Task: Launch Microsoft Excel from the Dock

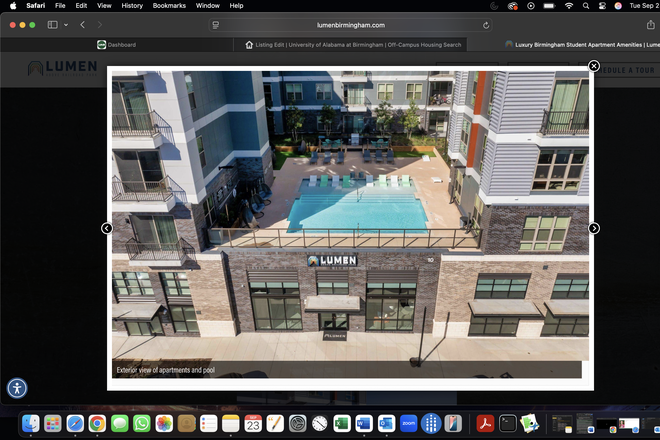Action: pos(342,424)
